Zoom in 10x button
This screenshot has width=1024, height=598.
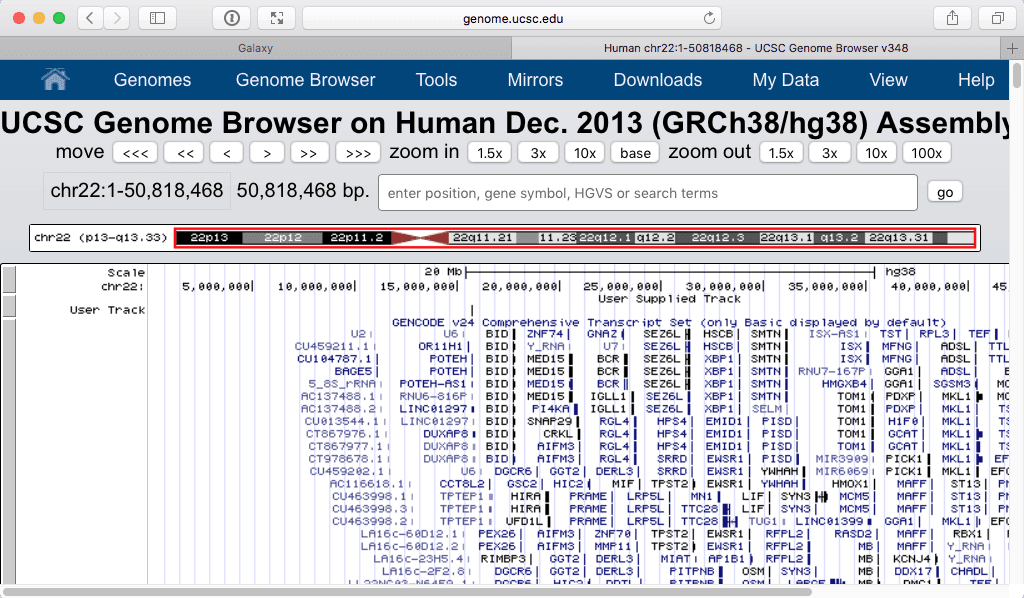(x=585, y=153)
